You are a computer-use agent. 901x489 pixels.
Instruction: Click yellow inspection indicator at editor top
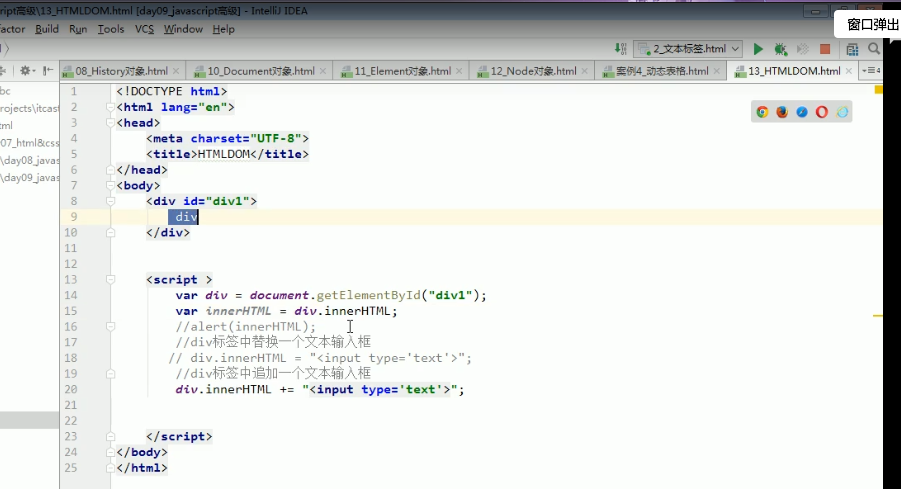click(x=878, y=90)
